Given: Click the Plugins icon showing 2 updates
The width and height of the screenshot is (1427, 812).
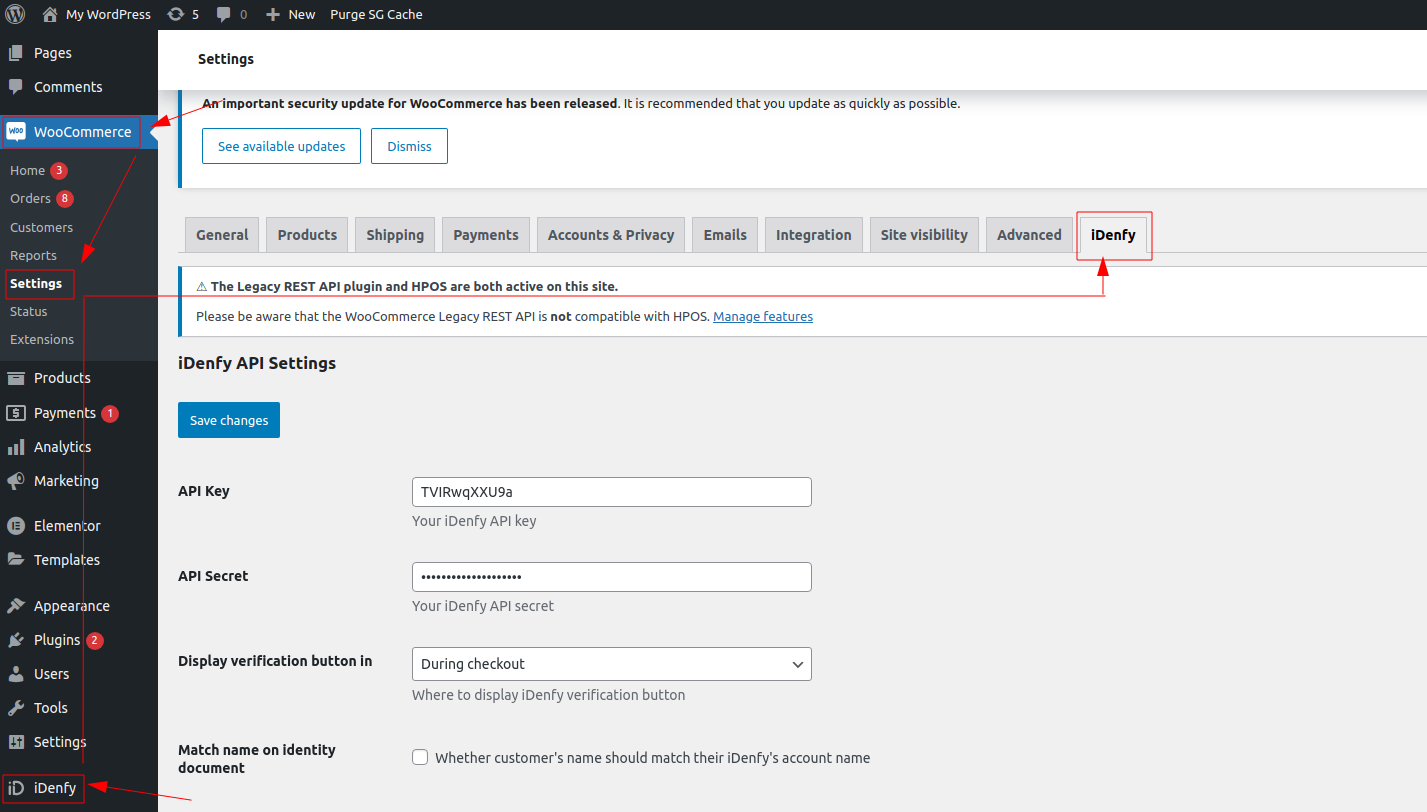Looking at the screenshot, I should click(x=14, y=639).
